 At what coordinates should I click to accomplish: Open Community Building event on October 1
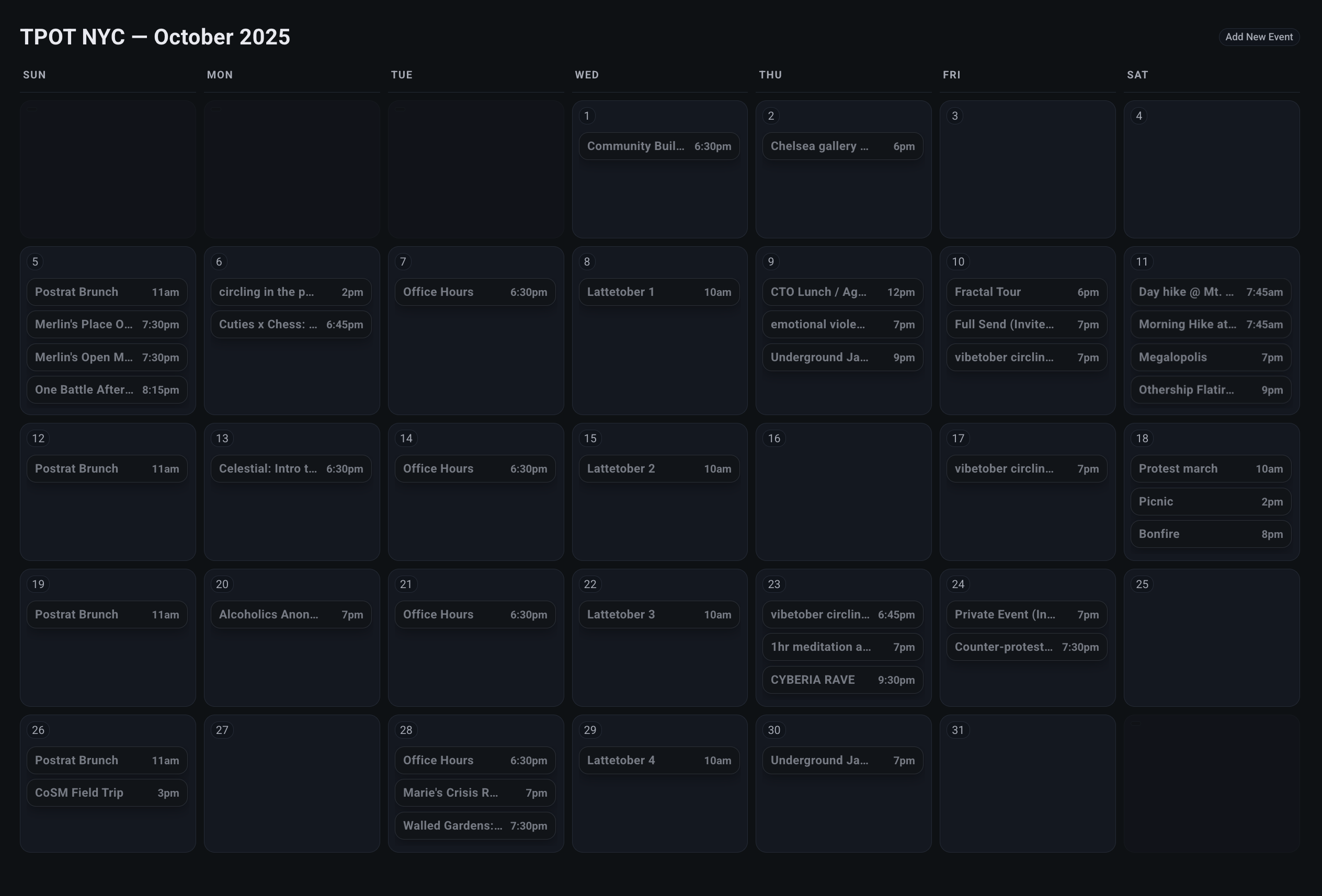tap(659, 146)
